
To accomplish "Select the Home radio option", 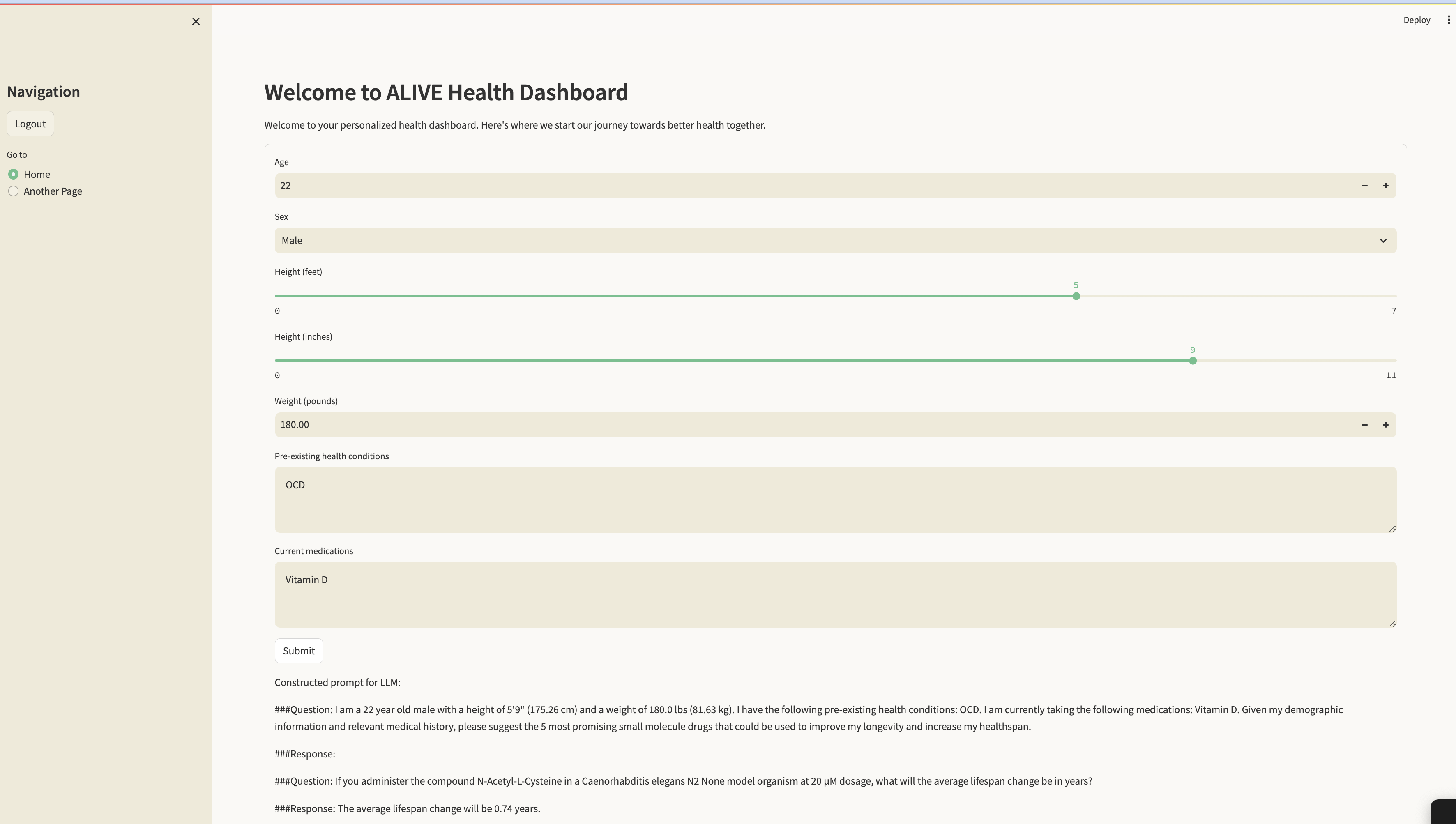I will coord(14,174).
